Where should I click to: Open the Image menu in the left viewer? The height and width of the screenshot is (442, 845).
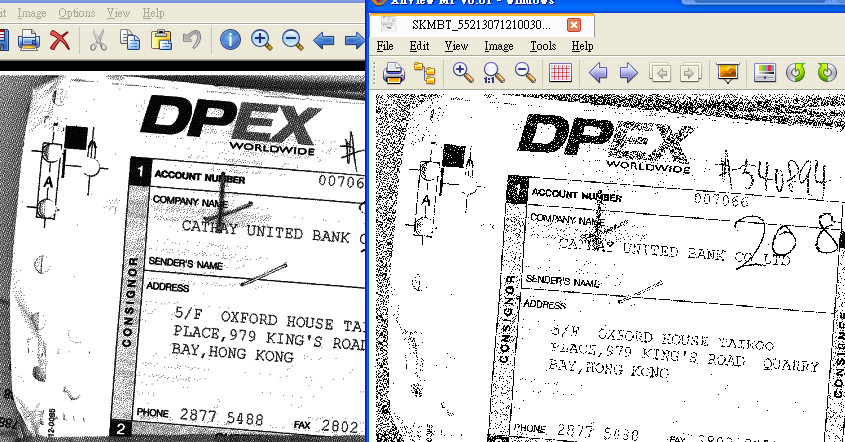coord(32,13)
